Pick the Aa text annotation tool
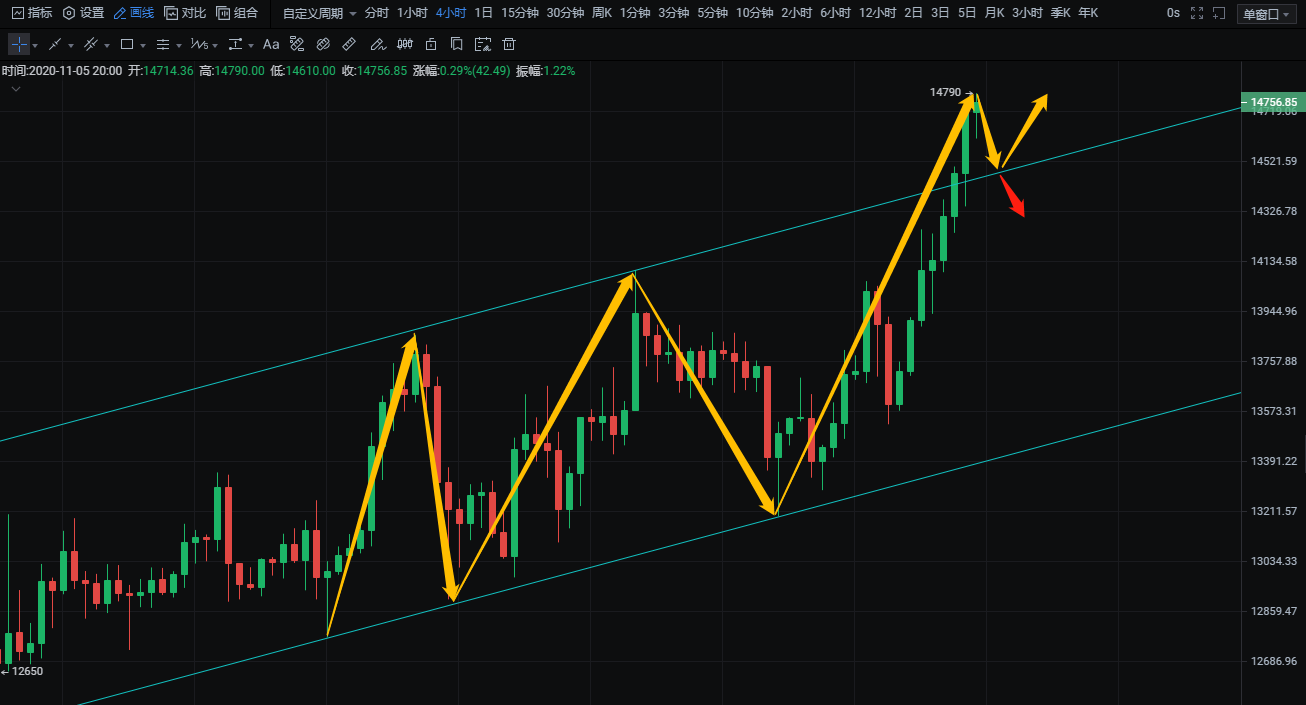 point(271,45)
